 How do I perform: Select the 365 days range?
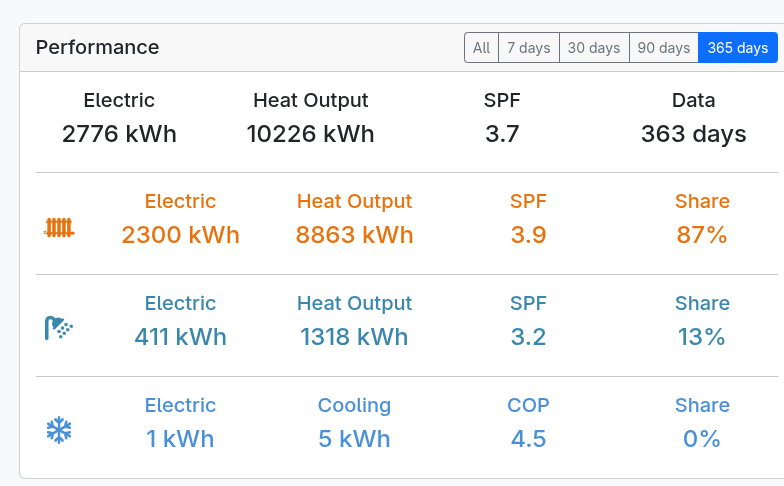click(738, 48)
